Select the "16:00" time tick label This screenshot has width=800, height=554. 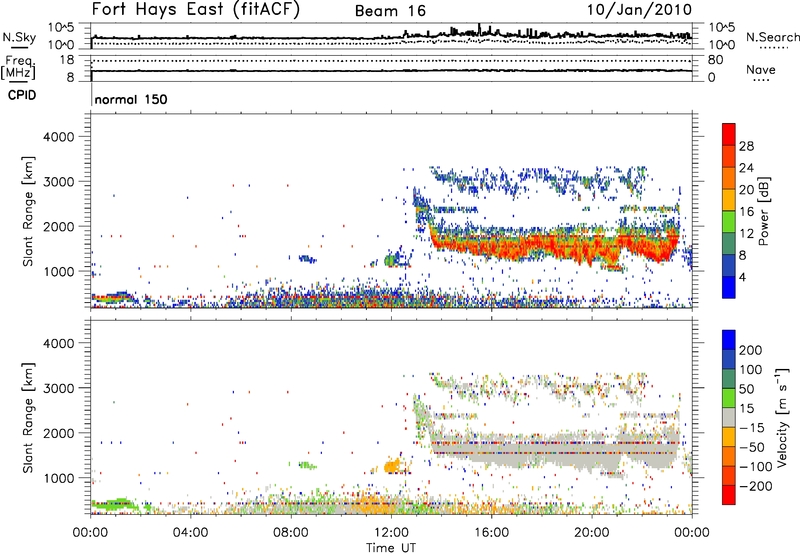pos(491,533)
